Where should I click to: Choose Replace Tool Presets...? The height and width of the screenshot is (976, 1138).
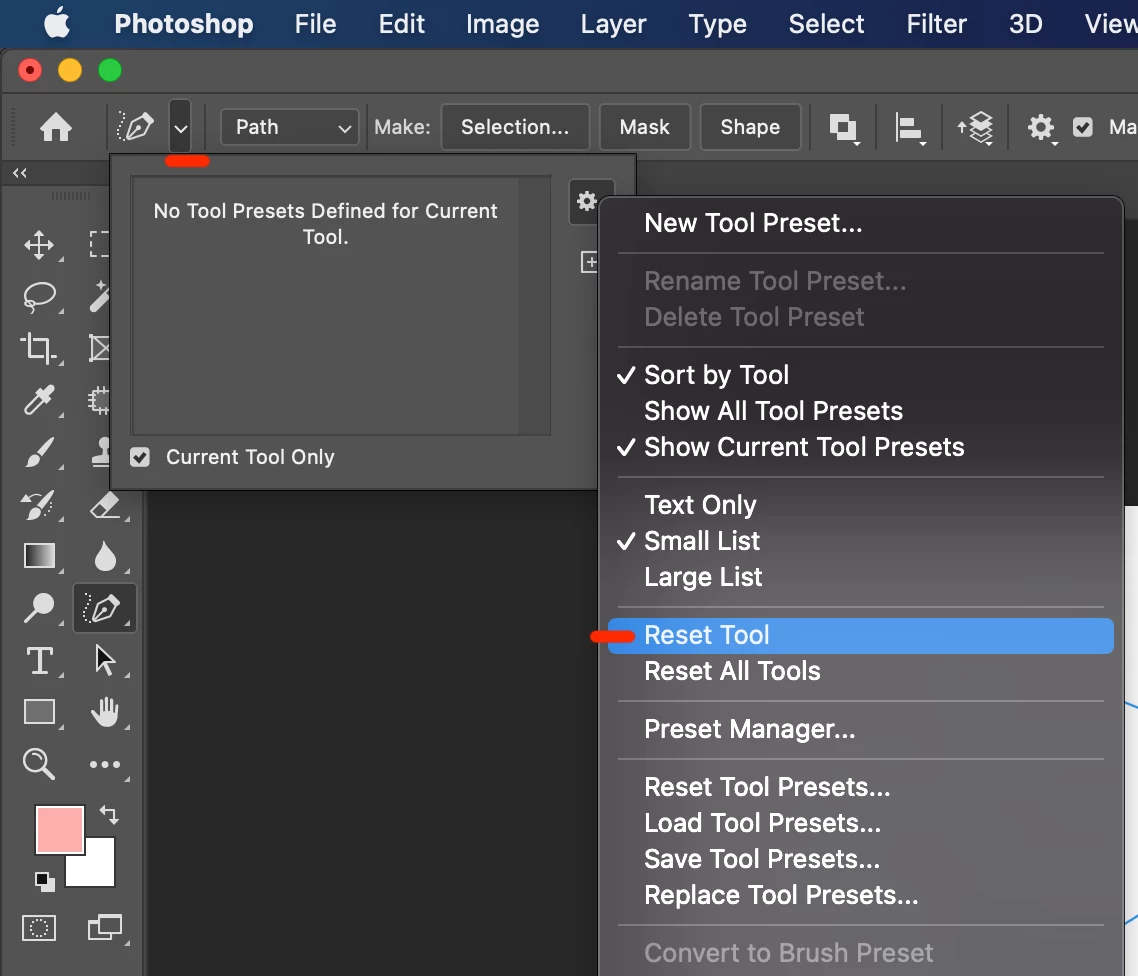[x=860, y=895]
